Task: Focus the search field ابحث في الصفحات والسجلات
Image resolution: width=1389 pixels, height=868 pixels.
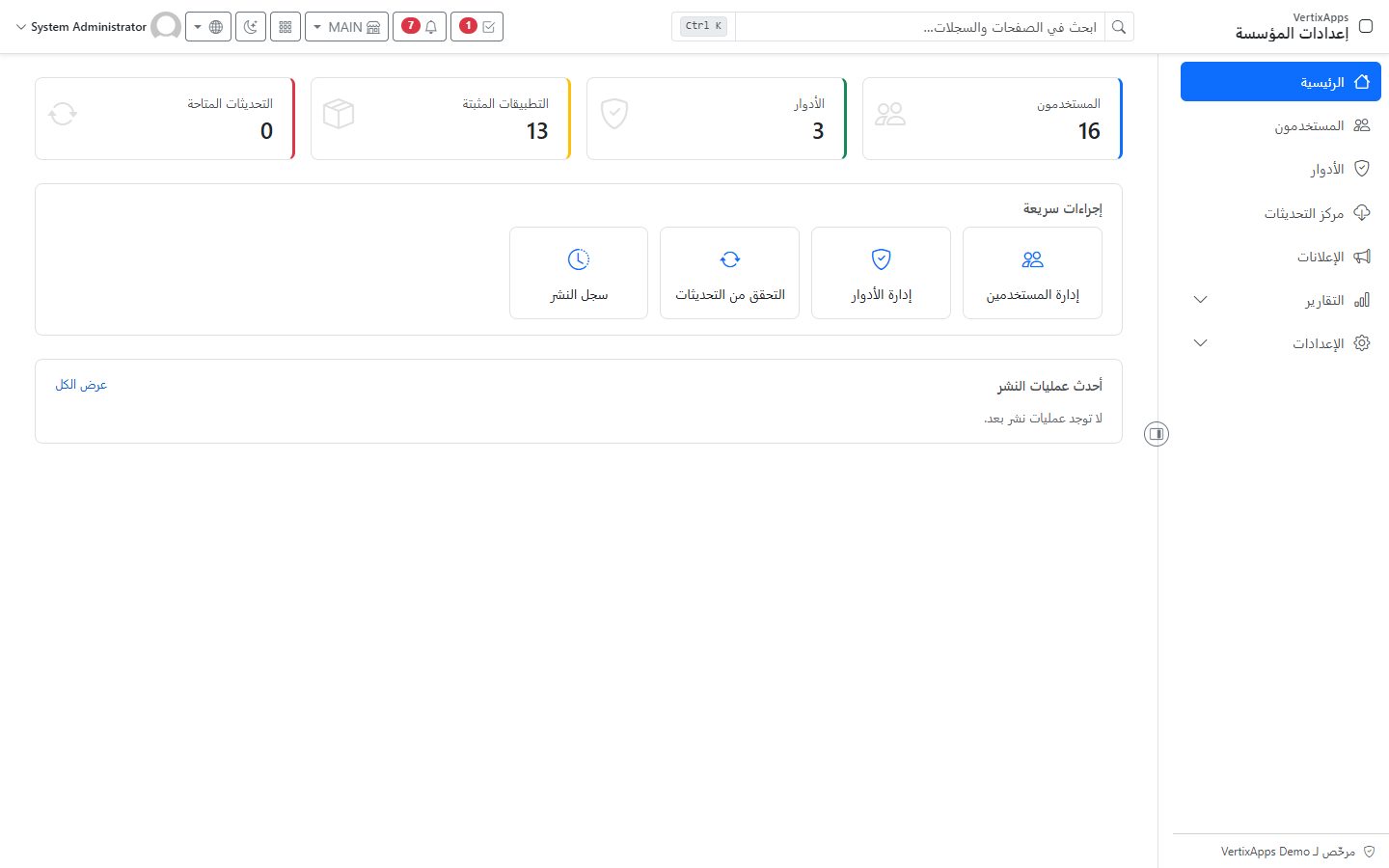Action: click(x=919, y=27)
